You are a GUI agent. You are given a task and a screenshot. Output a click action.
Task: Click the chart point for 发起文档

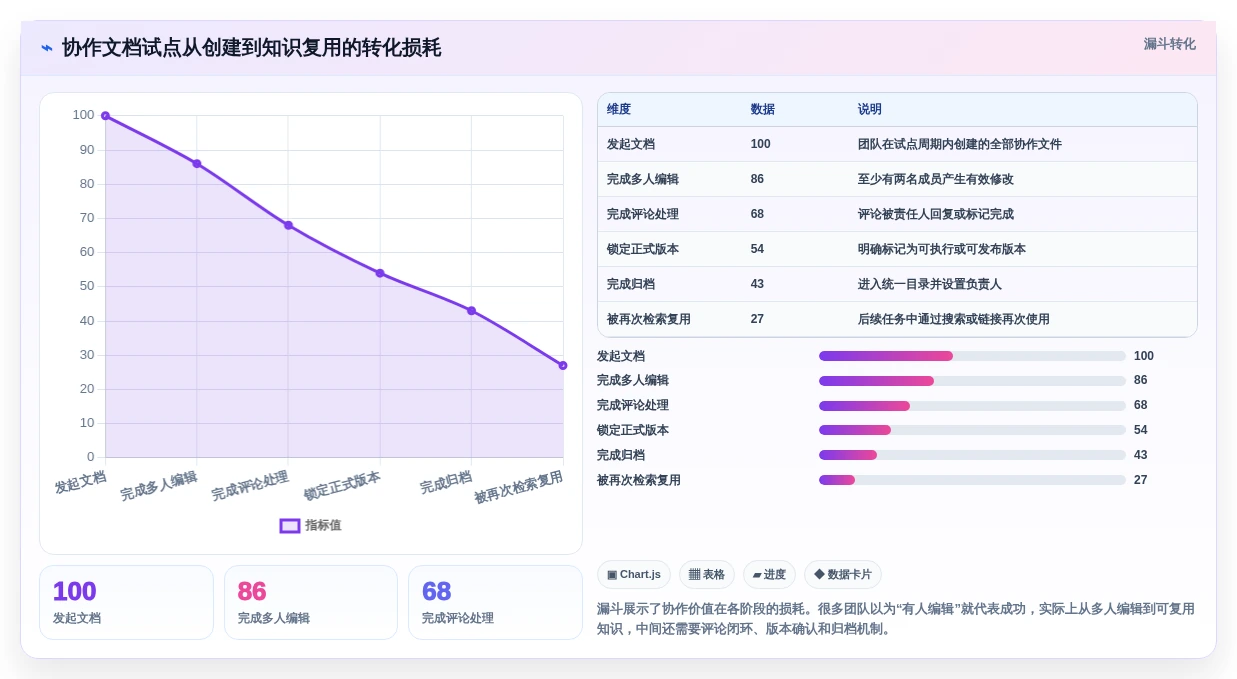click(x=105, y=116)
